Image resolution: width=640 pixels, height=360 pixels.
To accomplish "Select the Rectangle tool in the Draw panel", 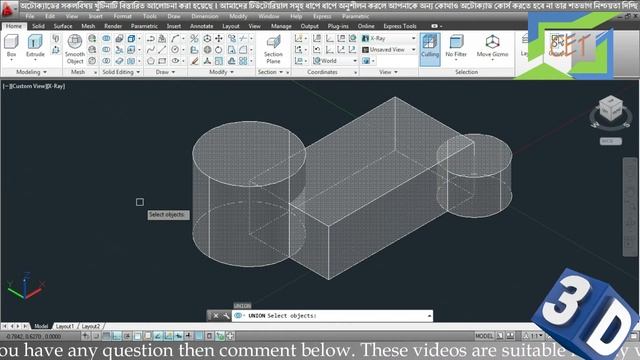I will click(162, 61).
